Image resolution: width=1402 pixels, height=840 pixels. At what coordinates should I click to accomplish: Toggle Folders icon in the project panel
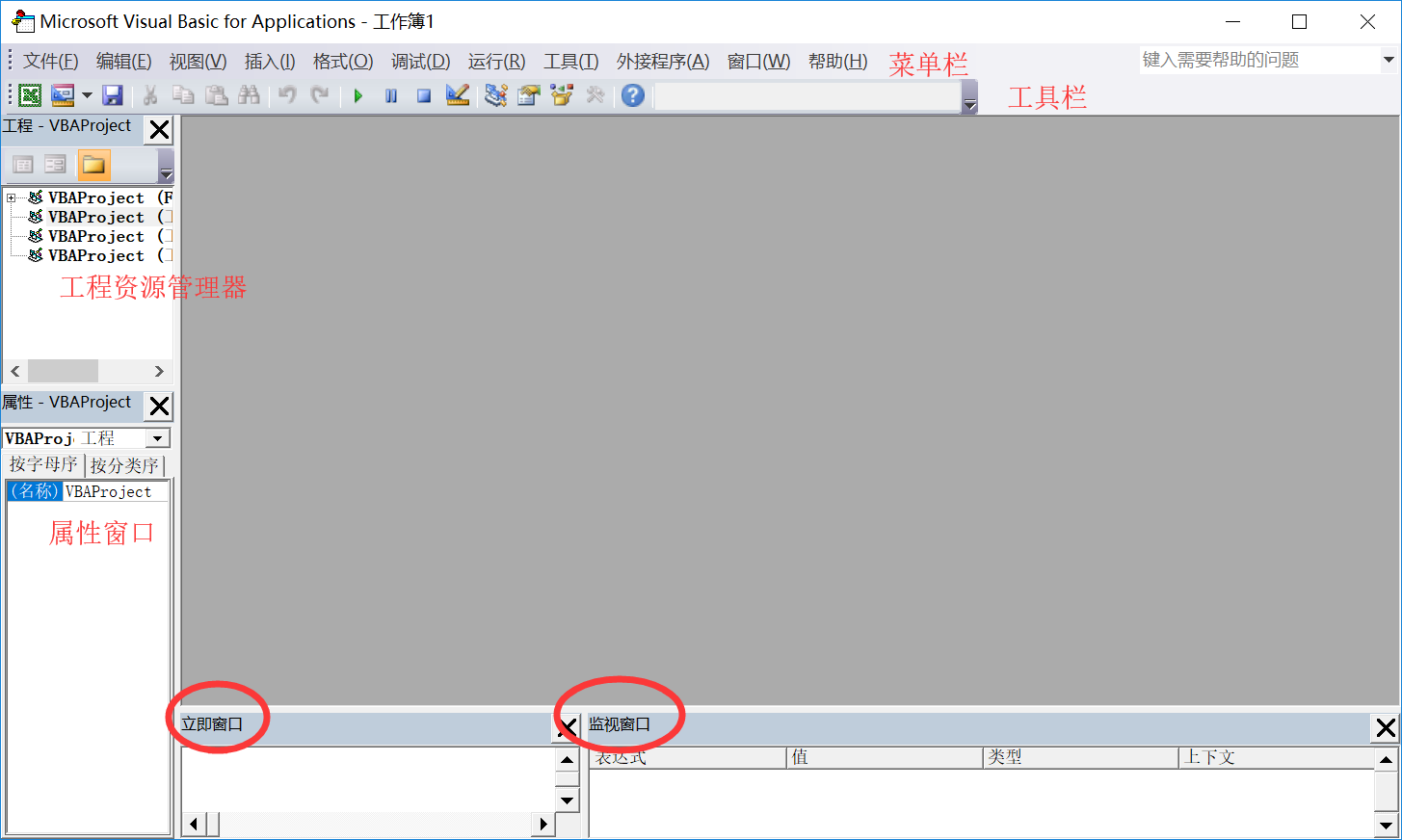(x=94, y=165)
